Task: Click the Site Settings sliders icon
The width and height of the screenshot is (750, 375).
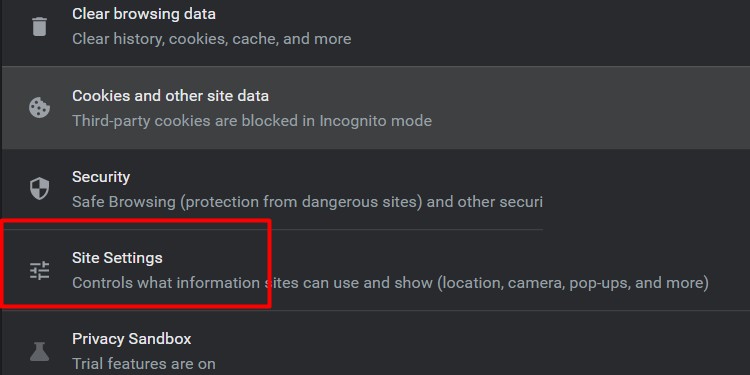Action: (39, 270)
